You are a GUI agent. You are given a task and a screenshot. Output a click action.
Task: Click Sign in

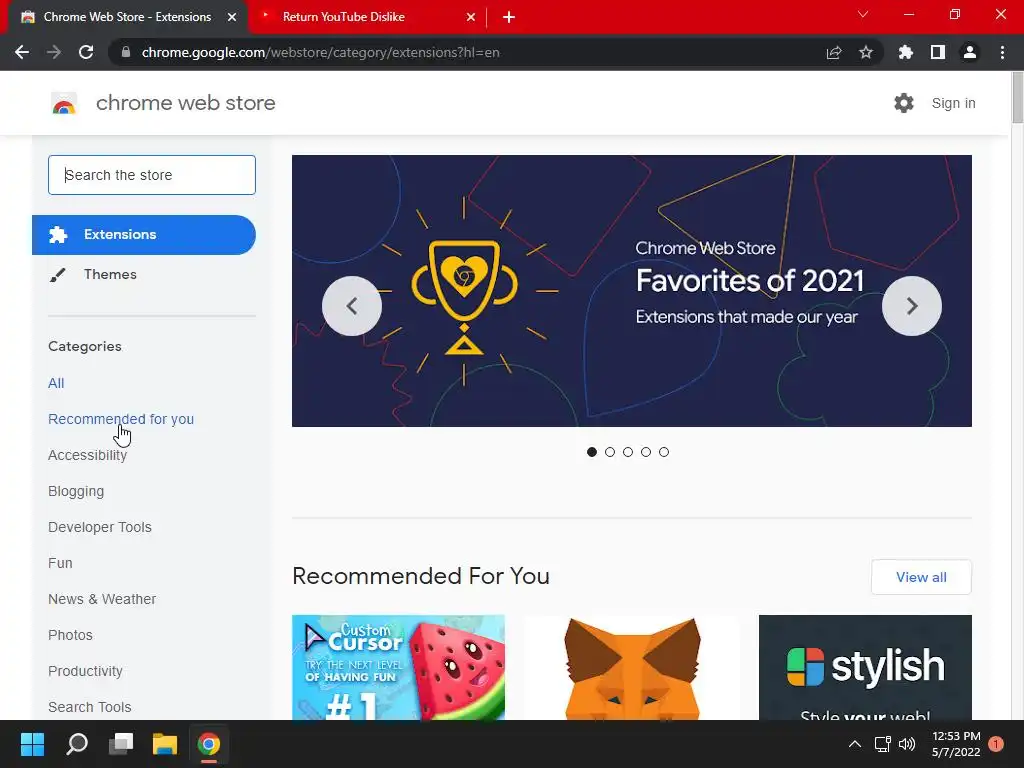(953, 103)
